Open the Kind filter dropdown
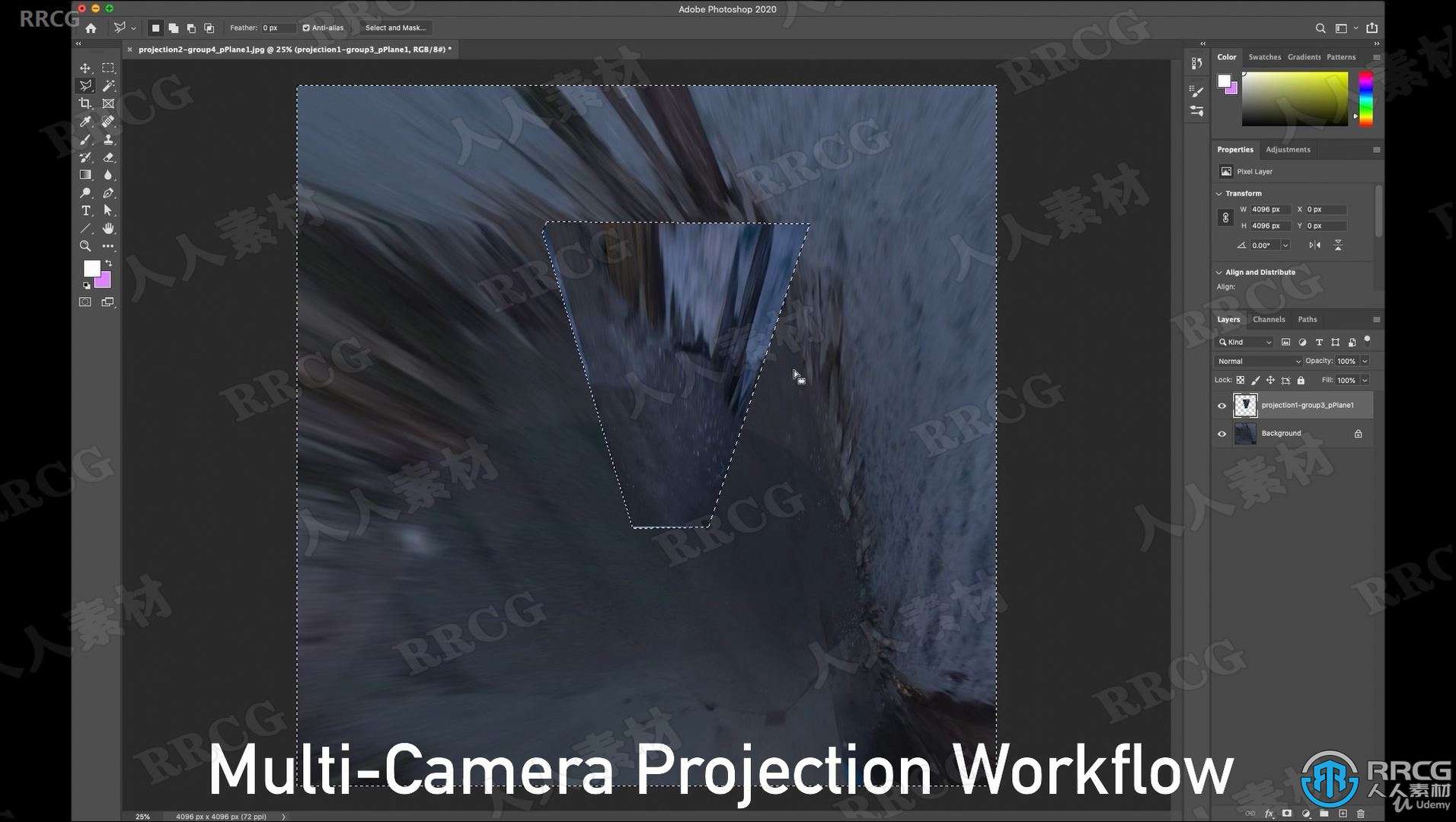The height and width of the screenshot is (822, 1456). point(1245,342)
